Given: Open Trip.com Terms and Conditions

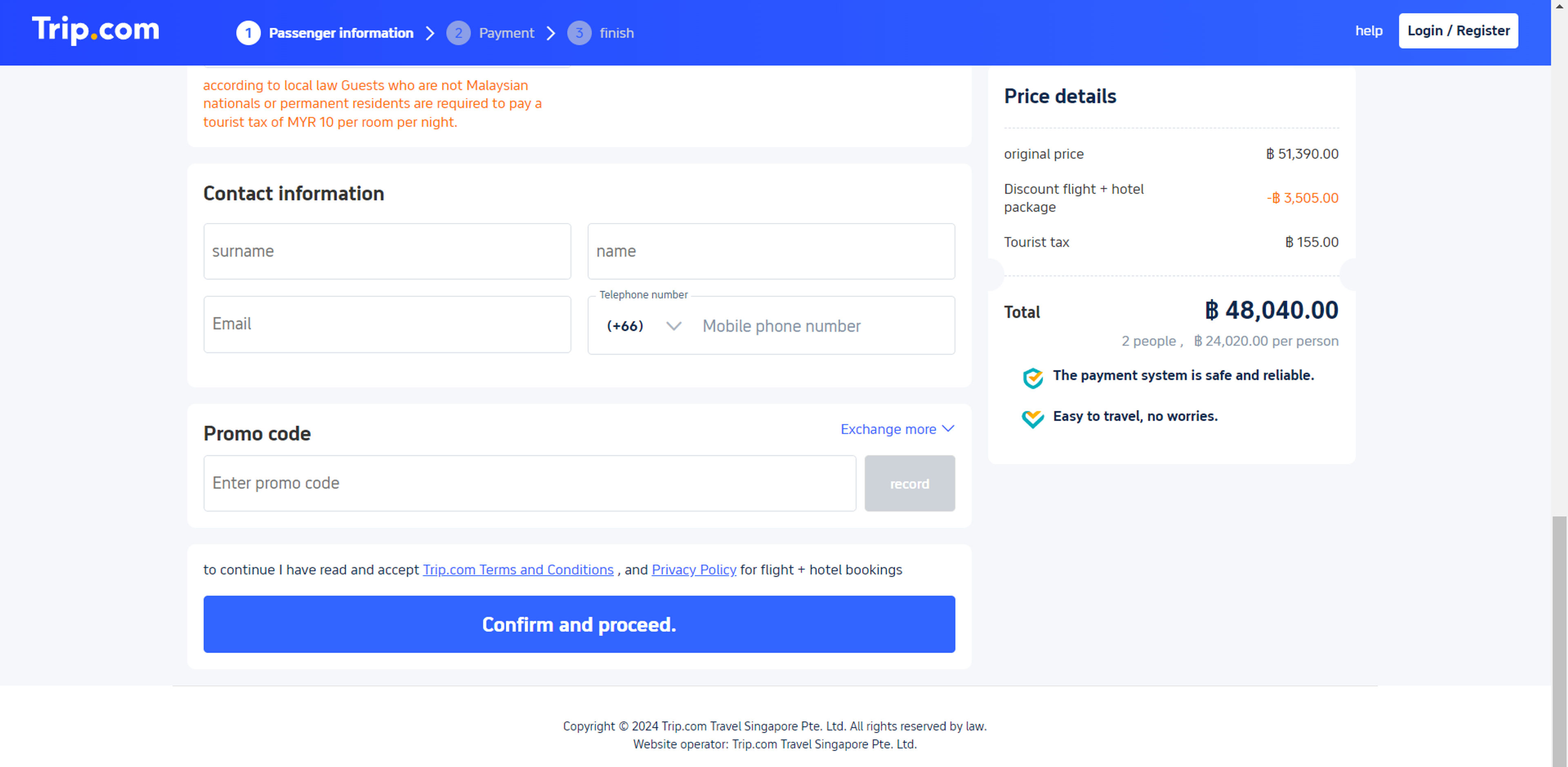Looking at the screenshot, I should 518,570.
